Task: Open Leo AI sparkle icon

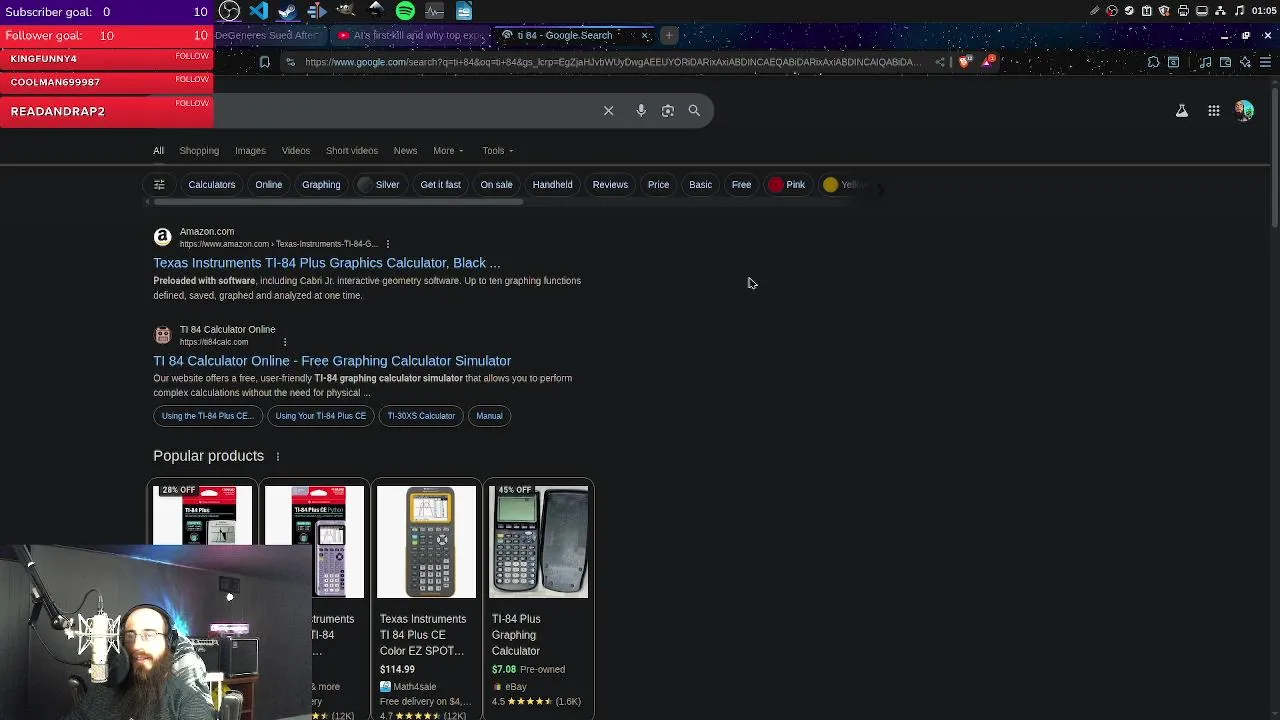Action: 1245,62
